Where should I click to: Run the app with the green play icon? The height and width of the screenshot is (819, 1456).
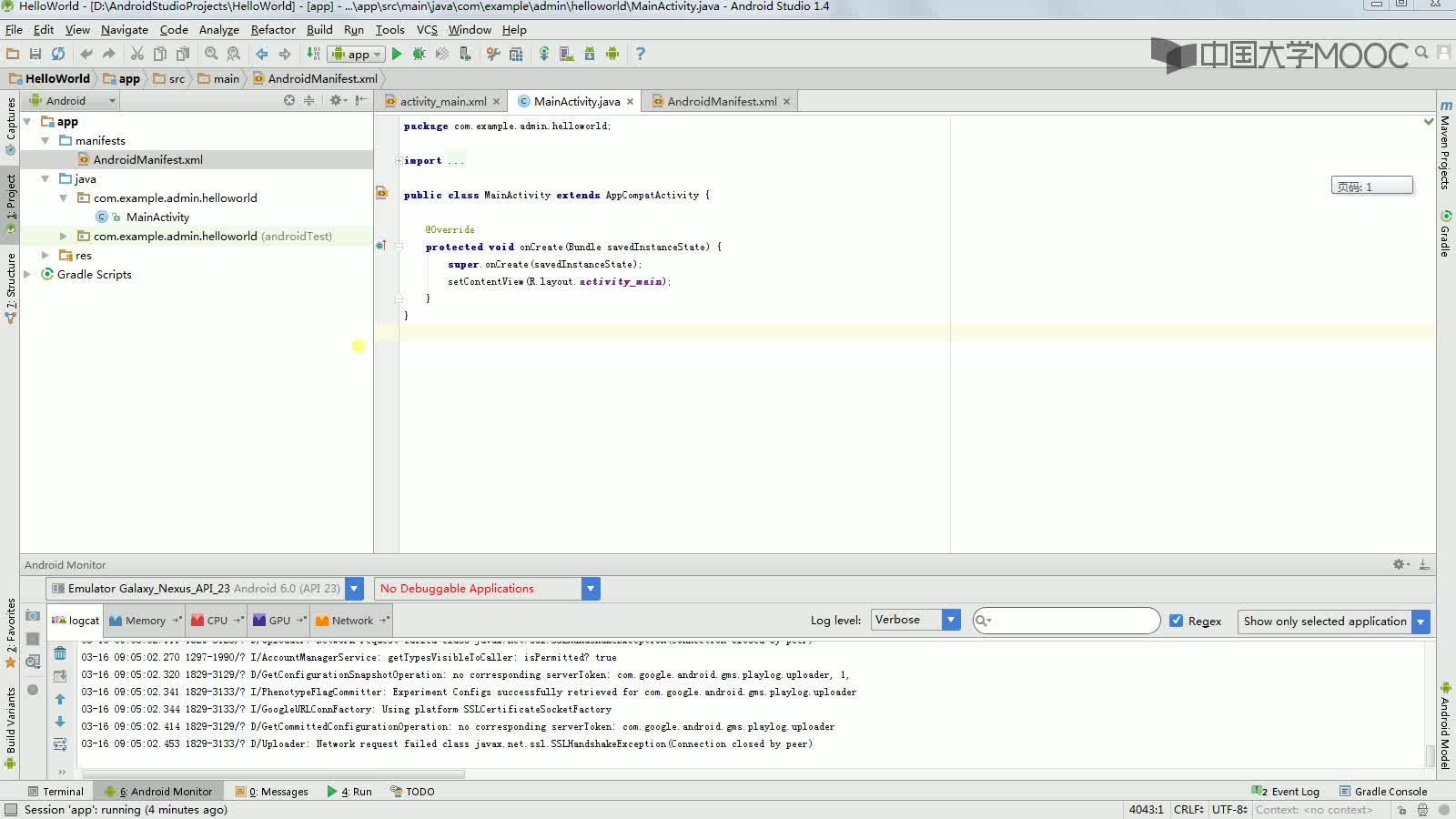pyautogui.click(x=397, y=54)
